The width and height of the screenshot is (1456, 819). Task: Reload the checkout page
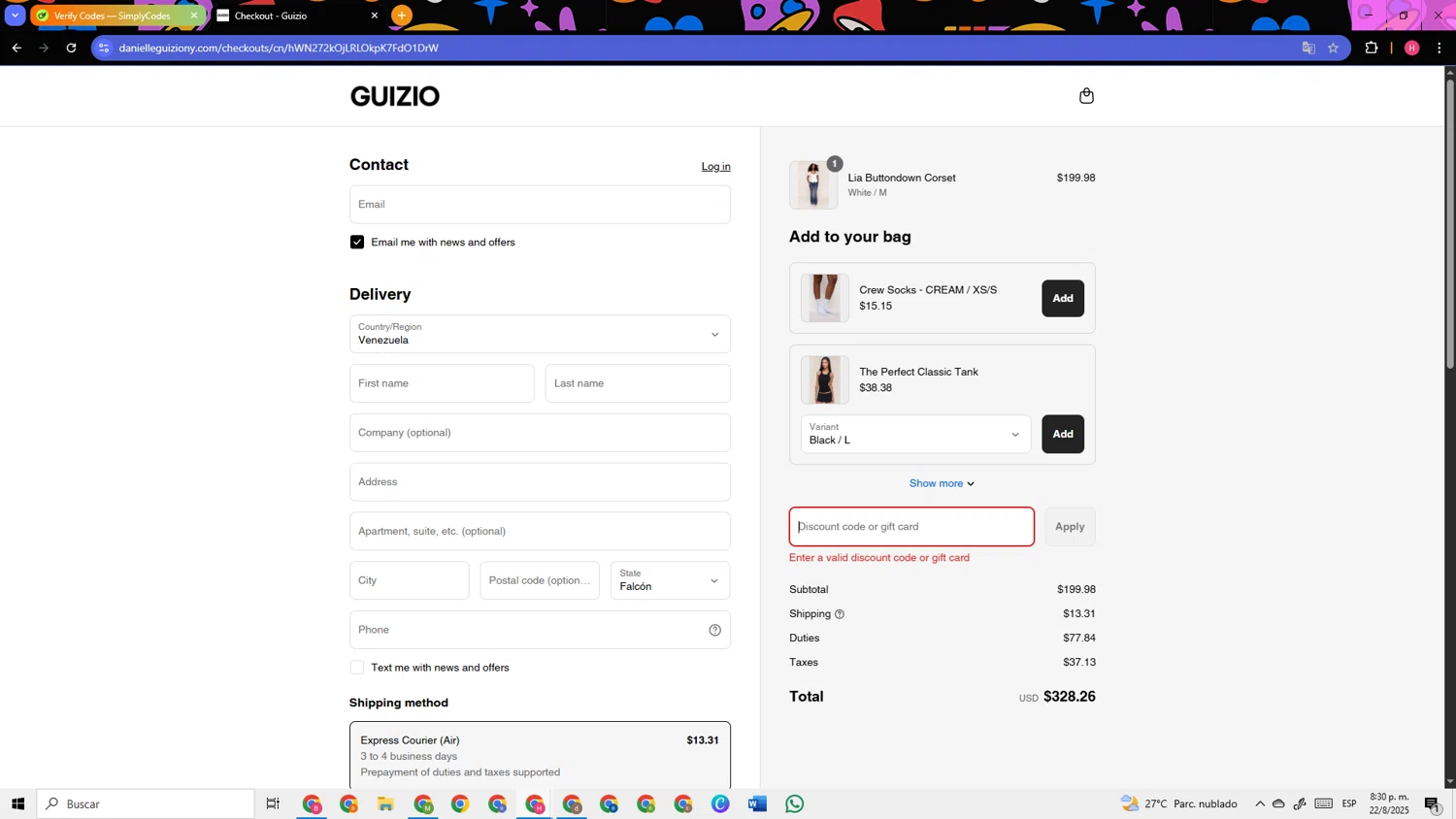pos(71,48)
